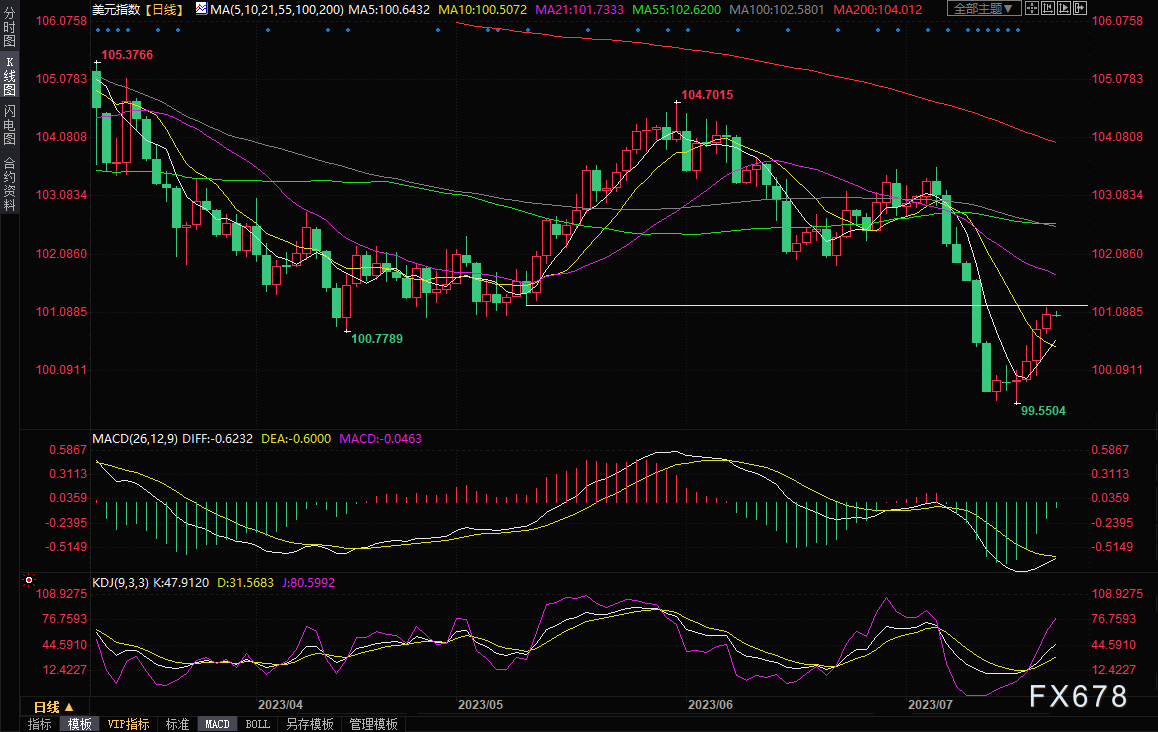Choose the MACD template

tap(217, 724)
